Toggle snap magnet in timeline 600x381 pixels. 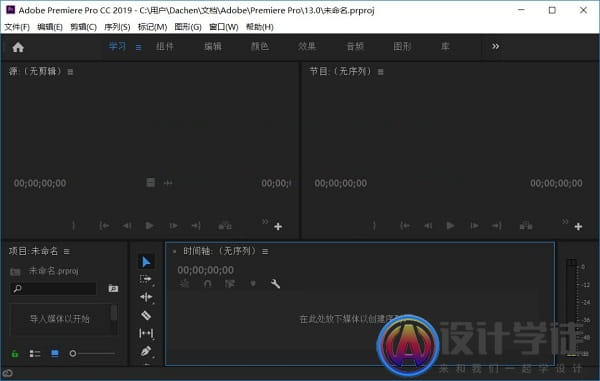click(207, 284)
